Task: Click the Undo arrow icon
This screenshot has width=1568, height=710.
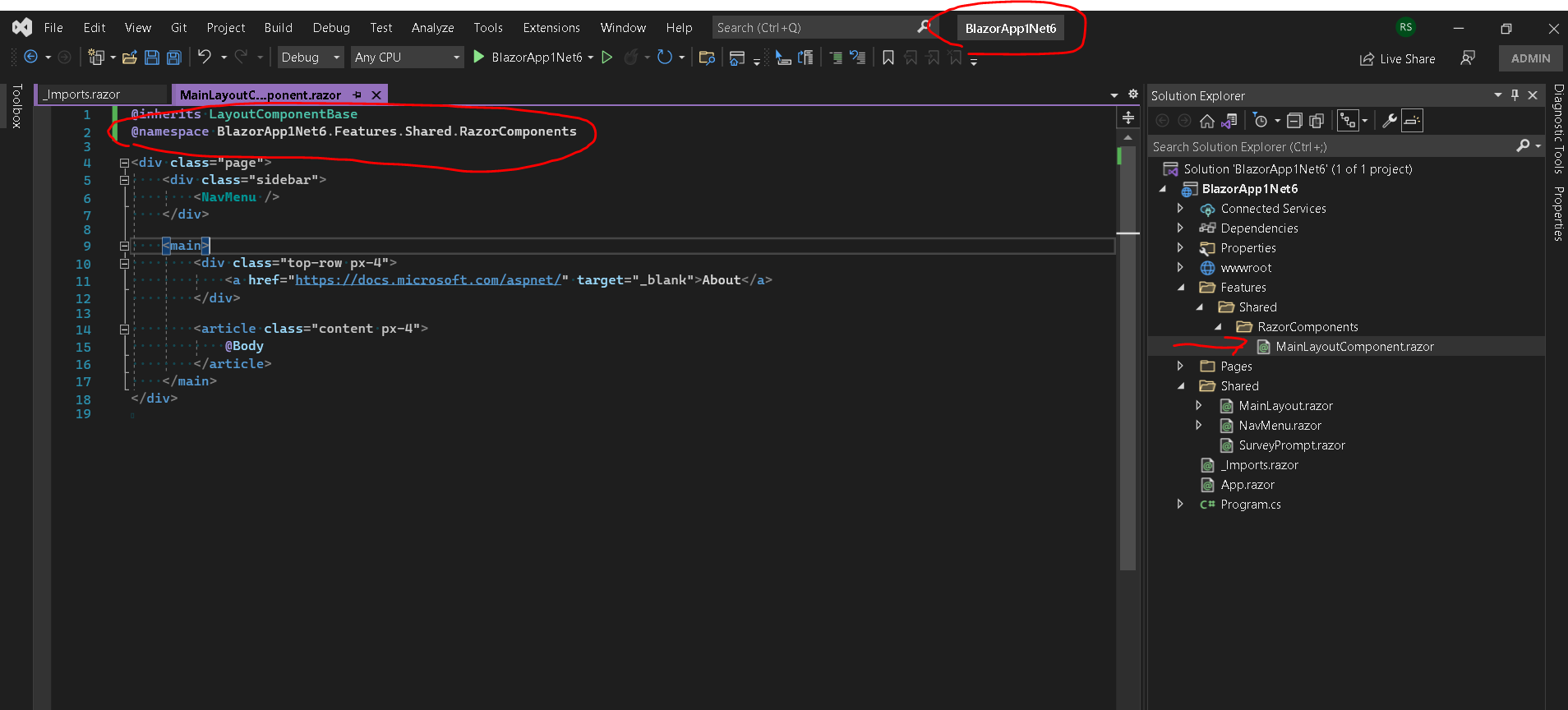Action: 205,57
